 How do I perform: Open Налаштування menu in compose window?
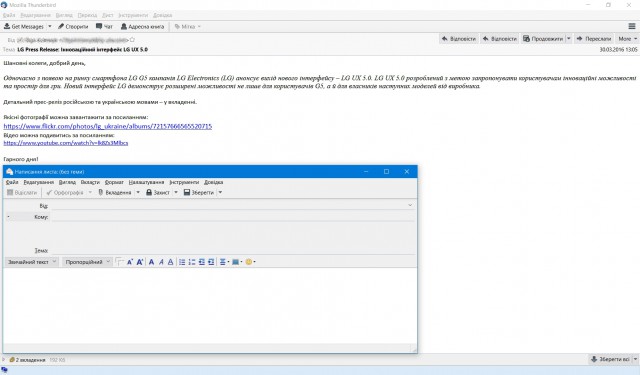(147, 182)
